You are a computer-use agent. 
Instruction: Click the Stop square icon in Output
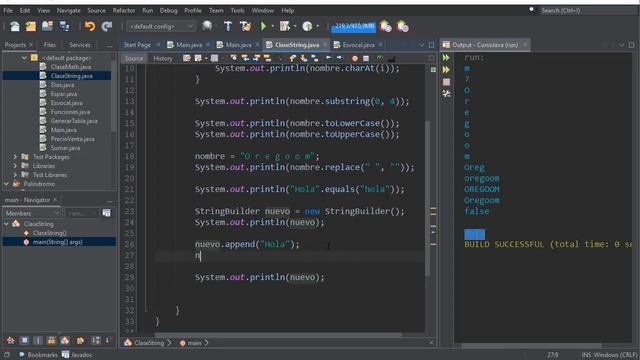tap(446, 82)
